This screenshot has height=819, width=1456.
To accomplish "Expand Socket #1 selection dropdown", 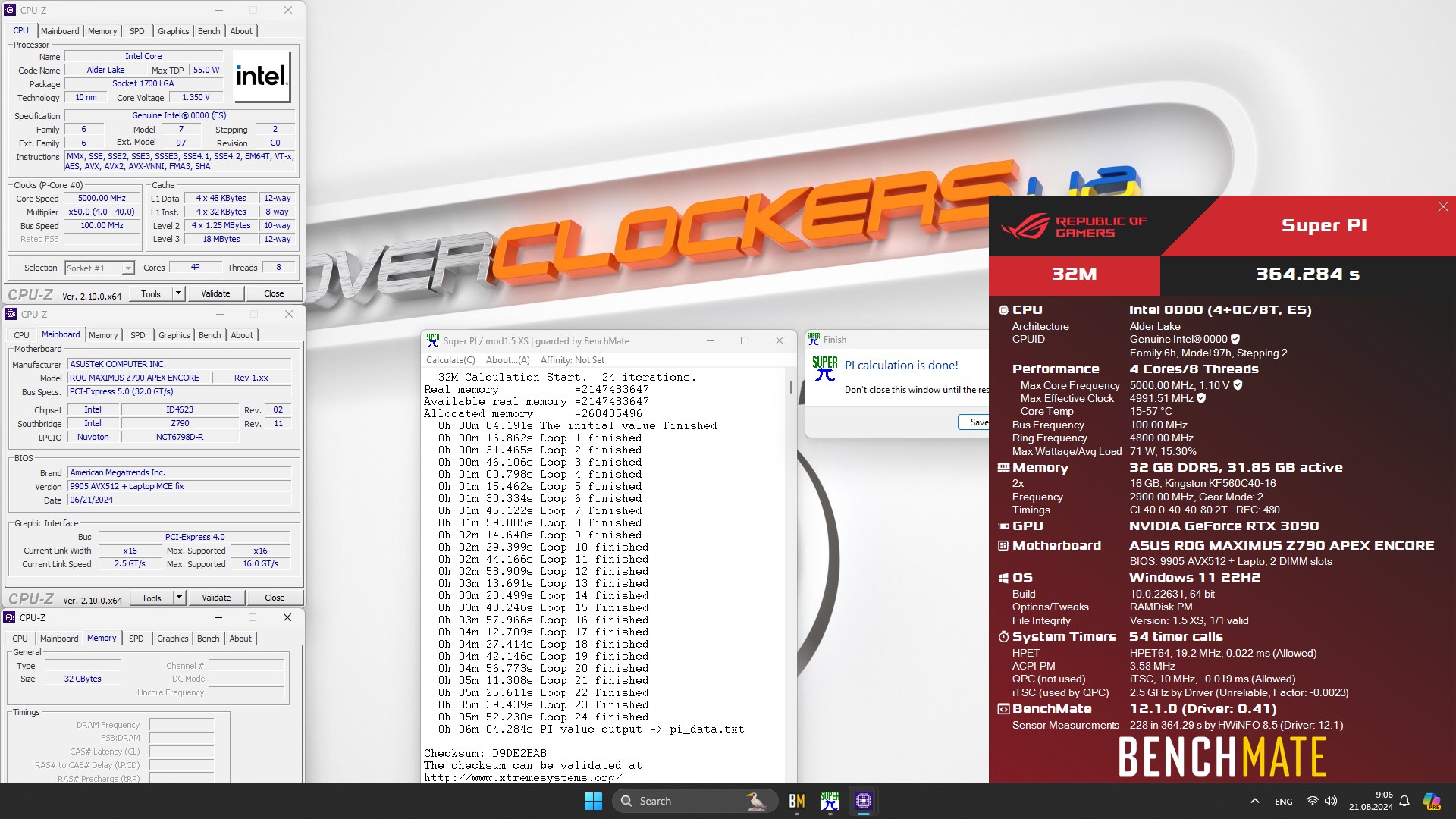I will pyautogui.click(x=128, y=268).
